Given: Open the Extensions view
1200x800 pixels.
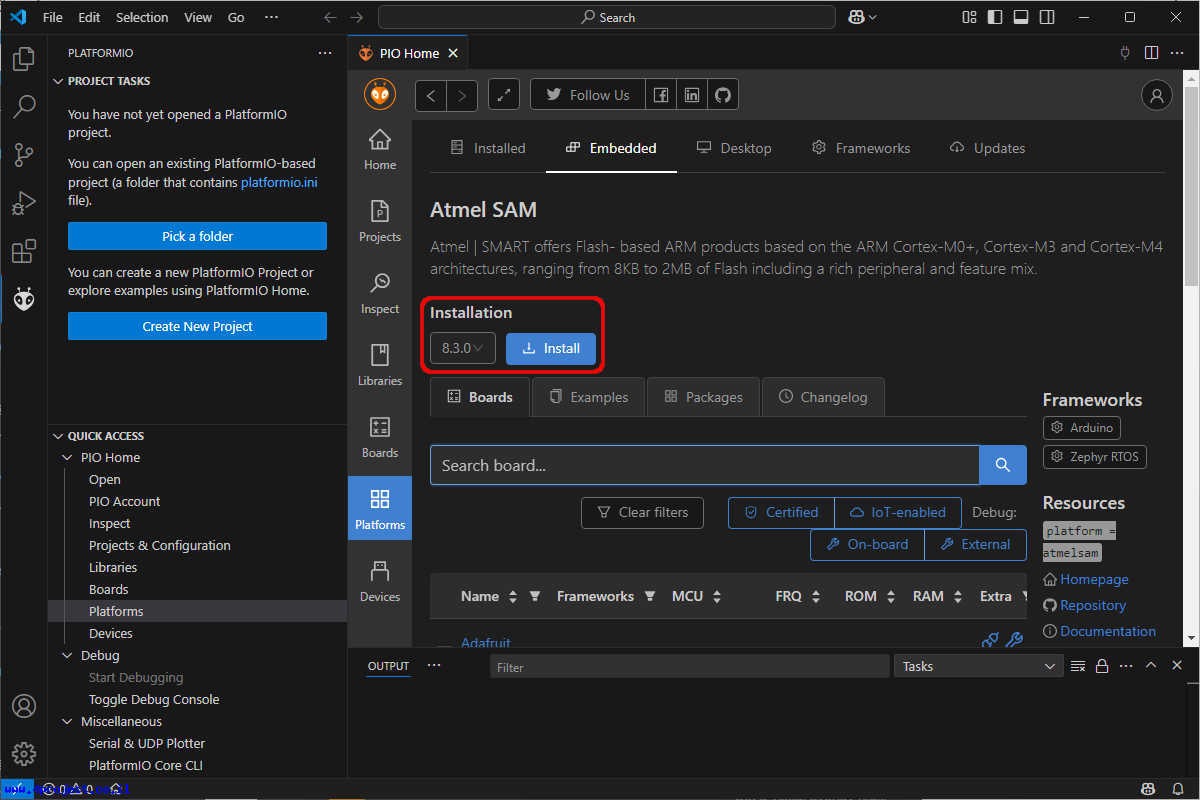Looking at the screenshot, I should [x=24, y=251].
